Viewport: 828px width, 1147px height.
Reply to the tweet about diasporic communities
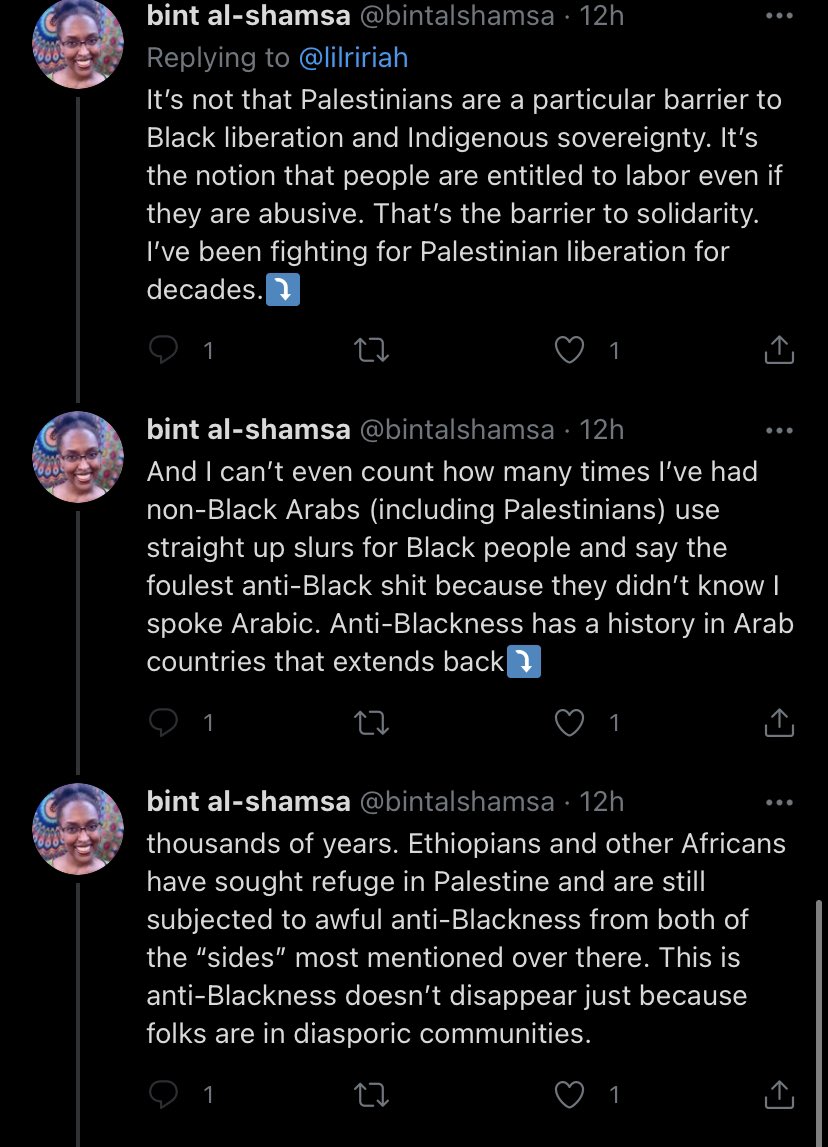[162, 1095]
